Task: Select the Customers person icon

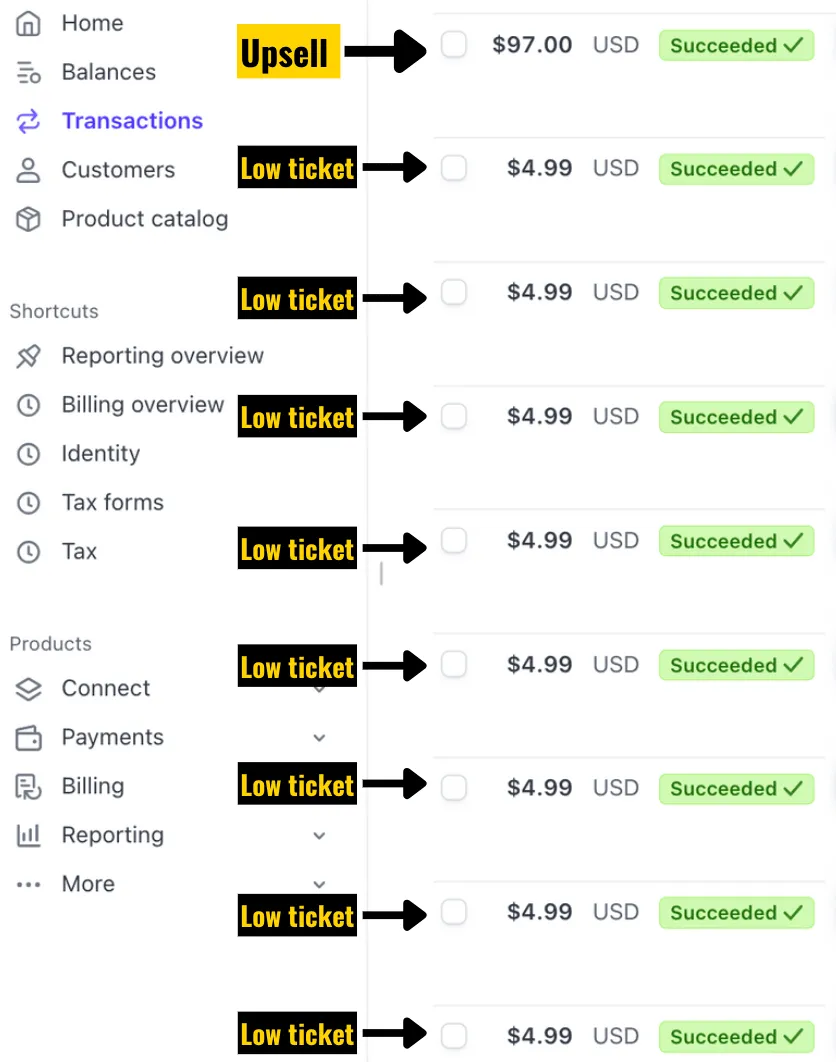Action: 28,171
